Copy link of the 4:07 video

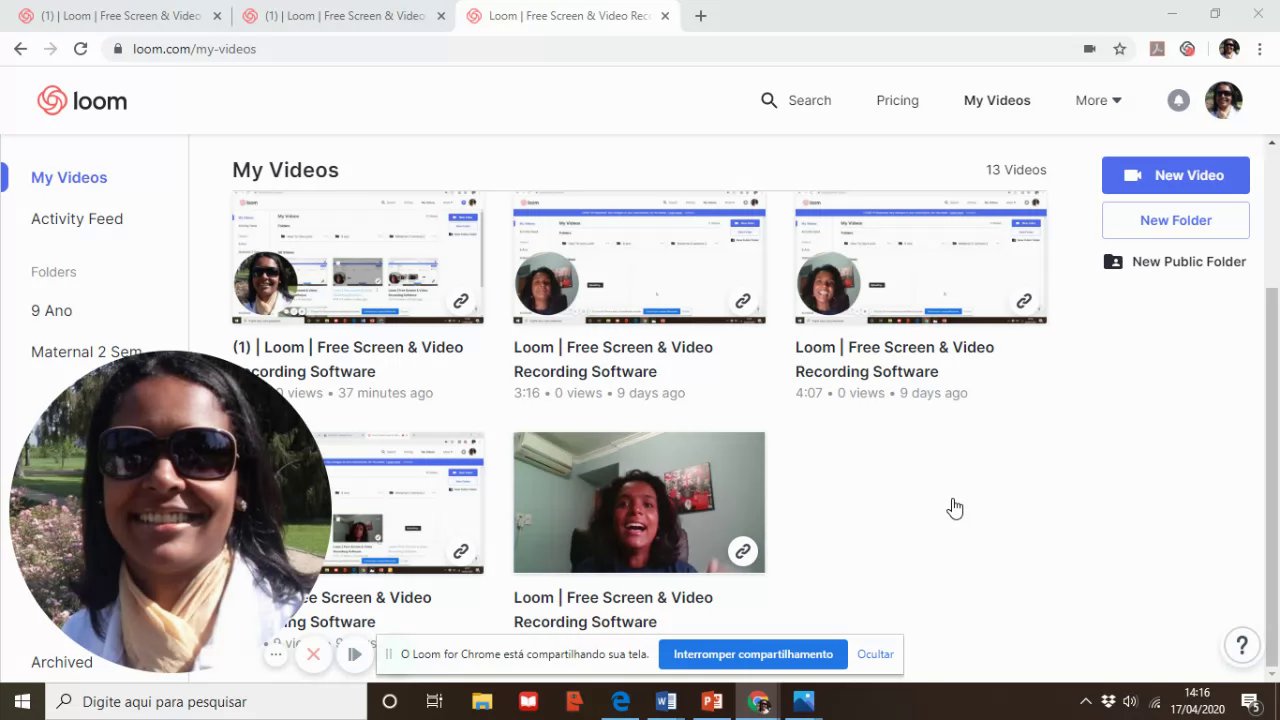pyautogui.click(x=1024, y=301)
